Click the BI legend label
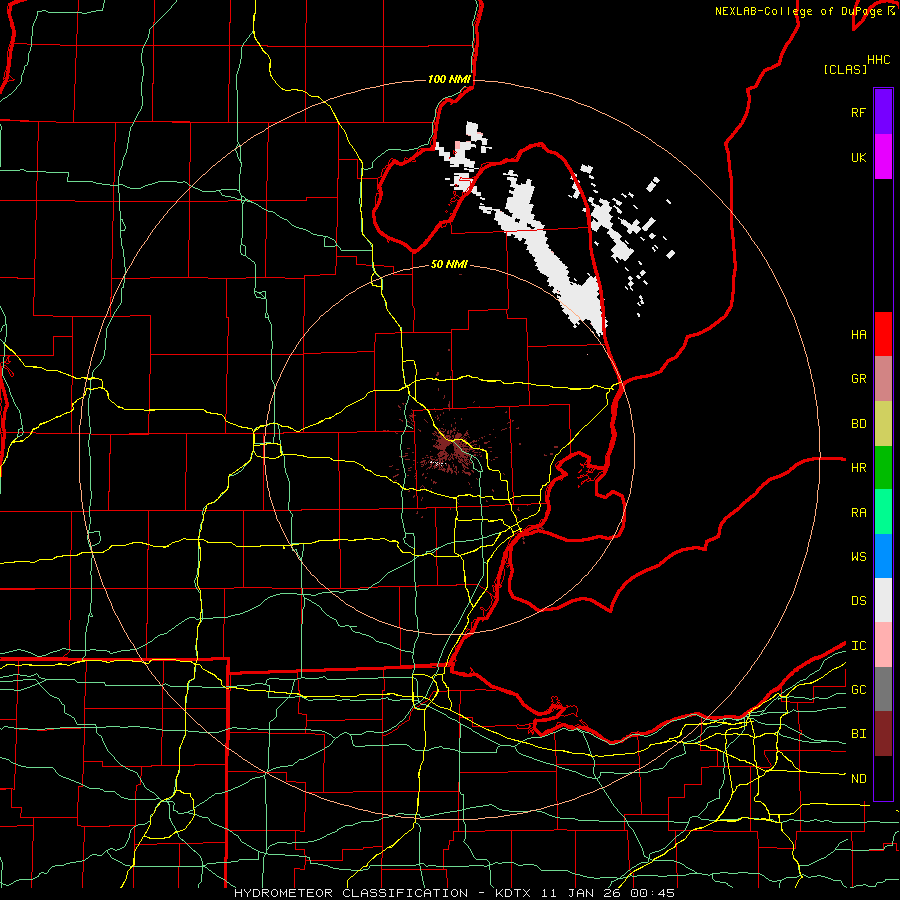The width and height of the screenshot is (900, 900). click(x=859, y=734)
